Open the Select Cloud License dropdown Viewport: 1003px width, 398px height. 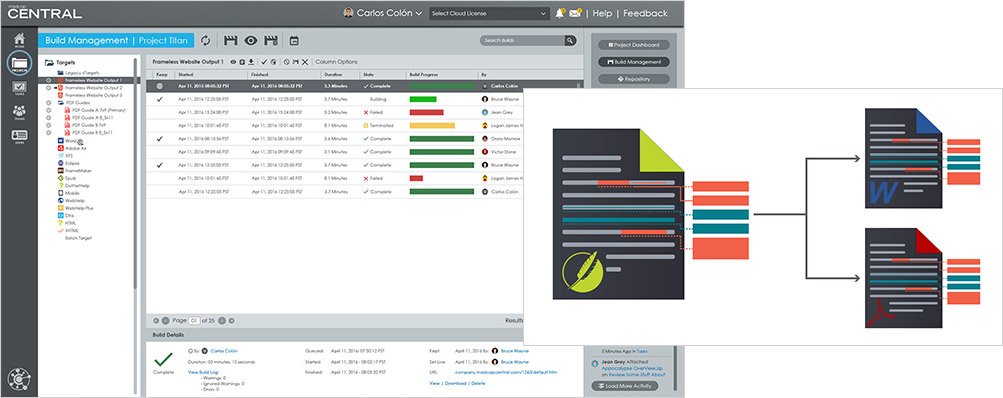[x=489, y=13]
